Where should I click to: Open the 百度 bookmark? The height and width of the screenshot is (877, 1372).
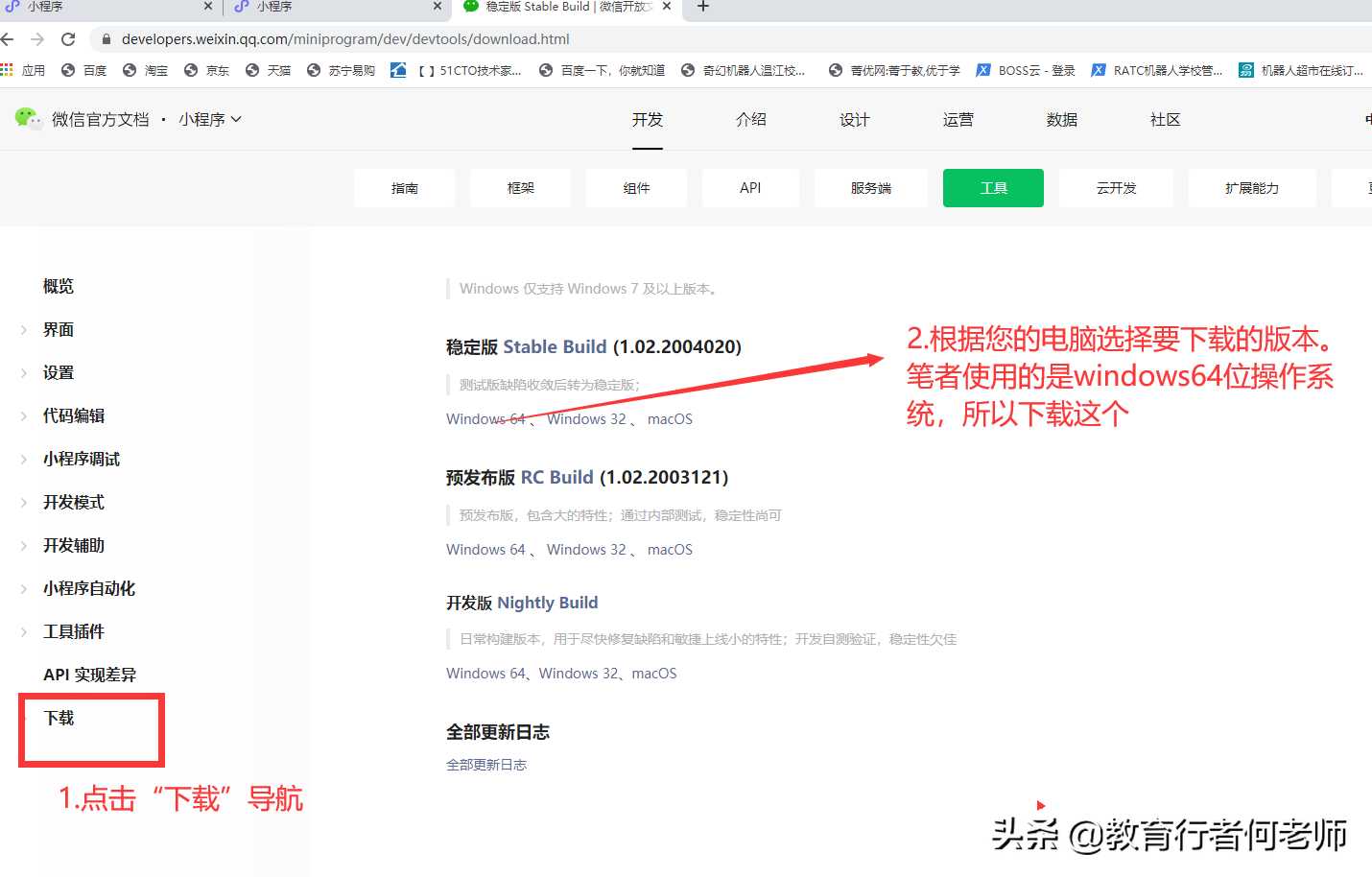[x=84, y=70]
